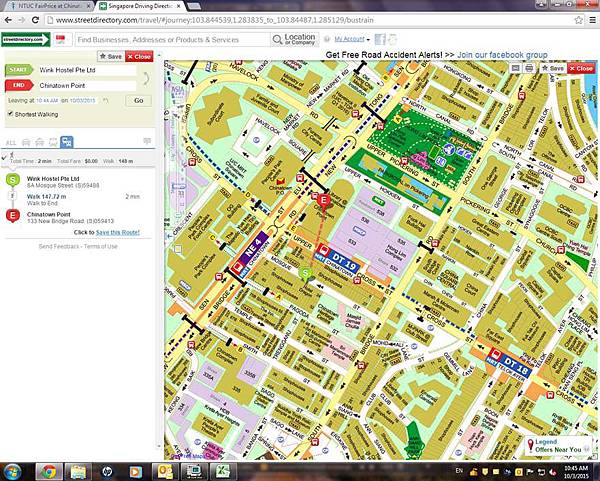
Task: Change the leaving time 10:44 AM
Action: pyautogui.click(x=47, y=101)
